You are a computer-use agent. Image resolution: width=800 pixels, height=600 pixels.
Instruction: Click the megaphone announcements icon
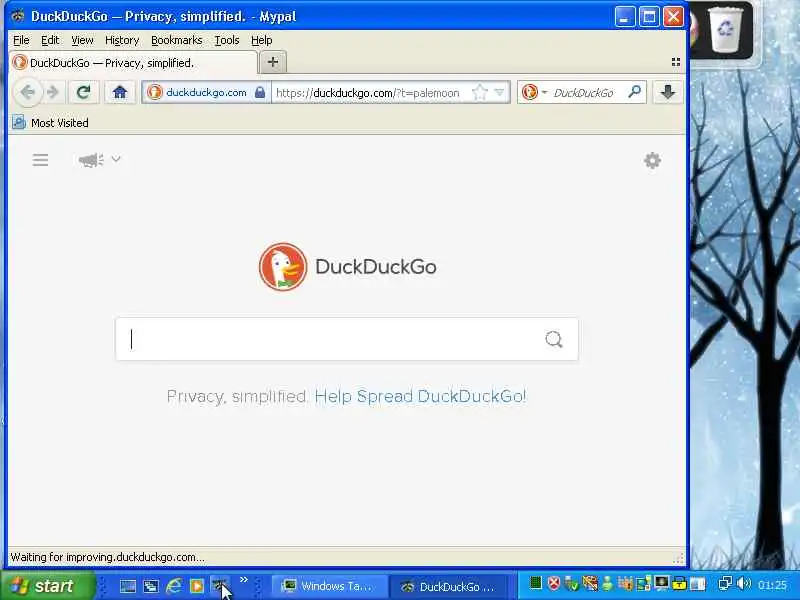[91, 160]
